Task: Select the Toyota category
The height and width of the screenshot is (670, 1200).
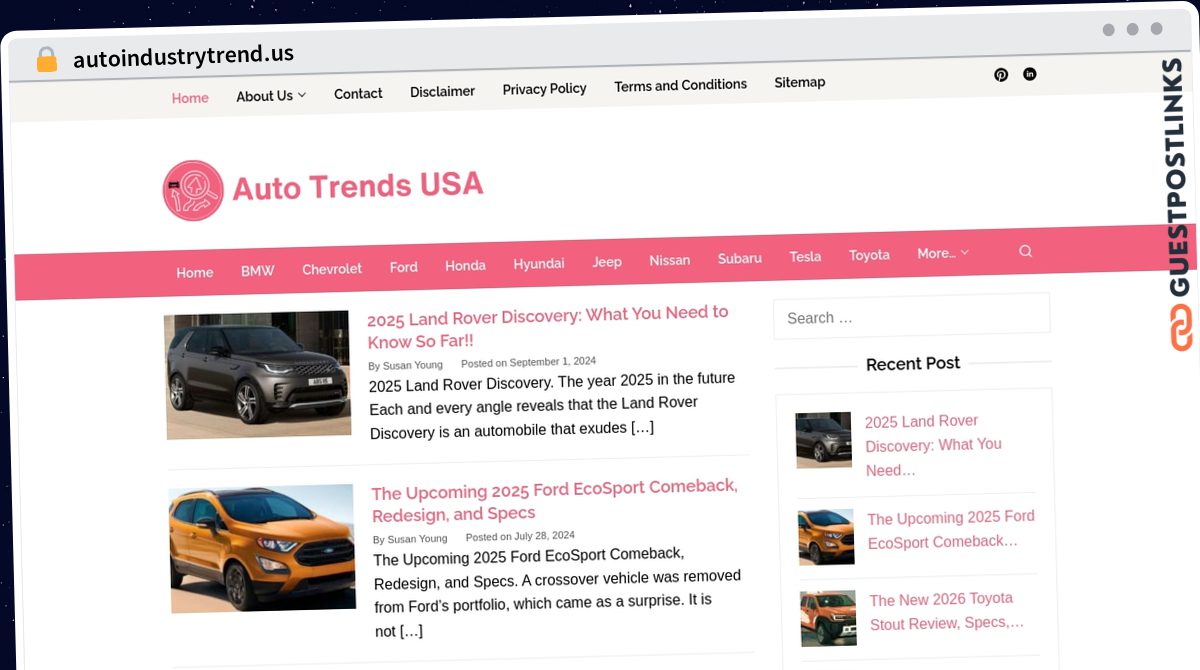Action: coord(869,255)
